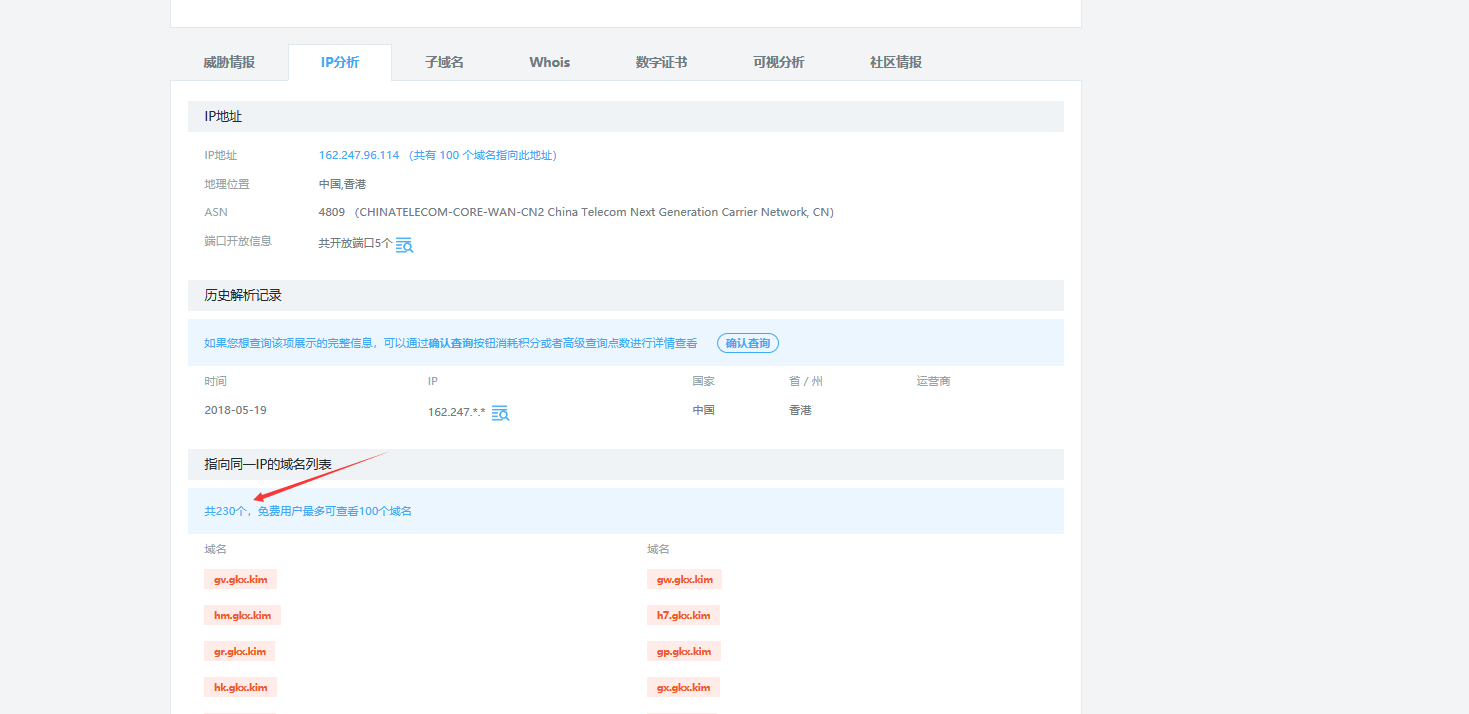Screen dimensions: 1469x714
Task: Go to the 可视分析 tab
Action: click(778, 62)
